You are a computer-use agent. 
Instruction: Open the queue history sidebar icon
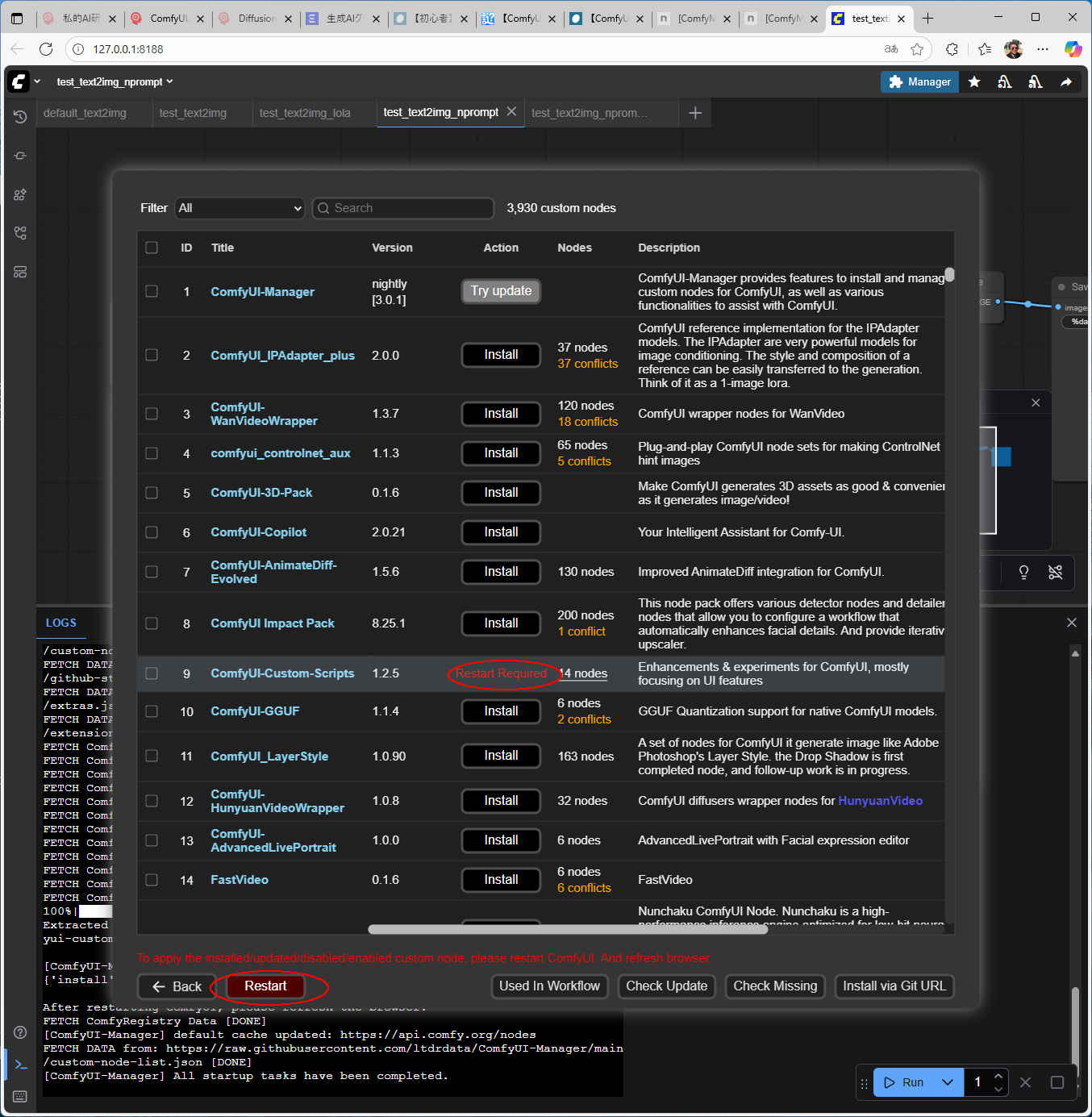[20, 117]
